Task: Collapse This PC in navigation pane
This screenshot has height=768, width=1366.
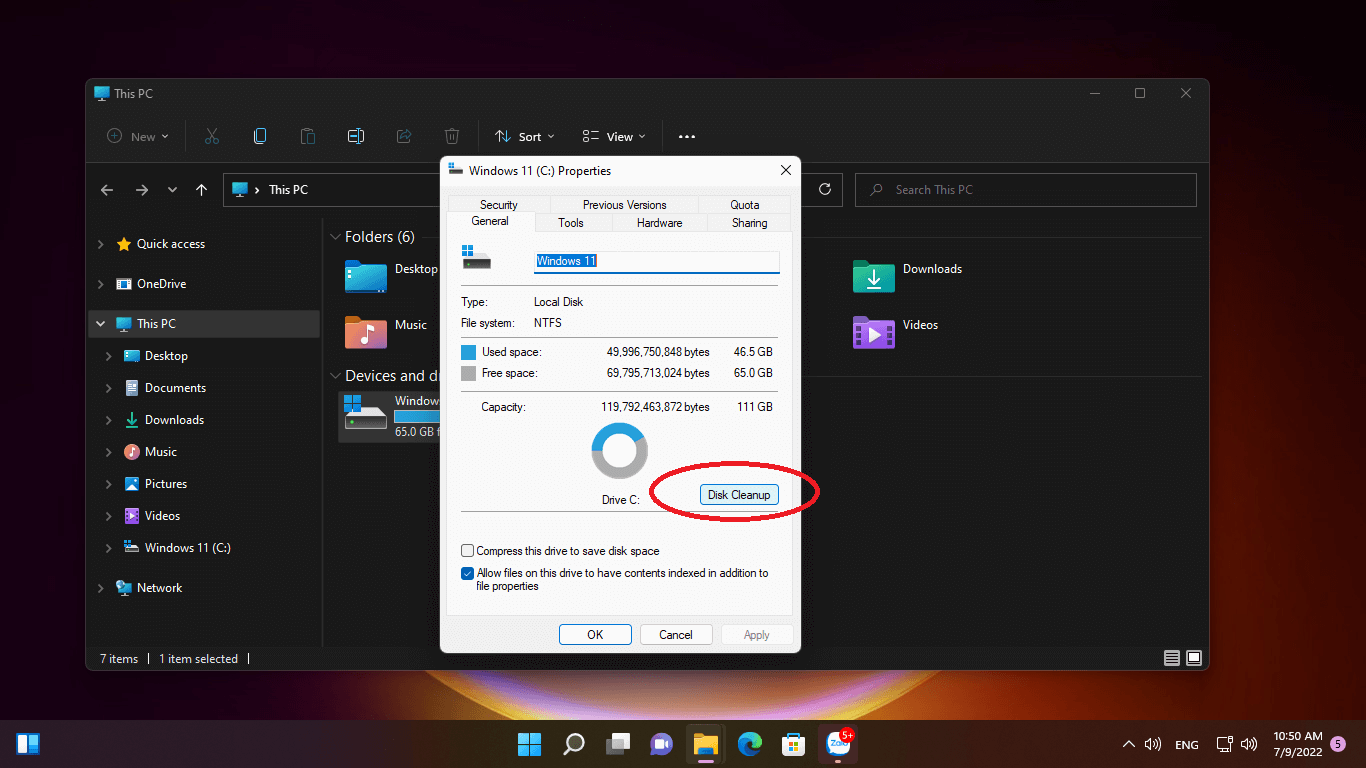Action: coord(100,324)
